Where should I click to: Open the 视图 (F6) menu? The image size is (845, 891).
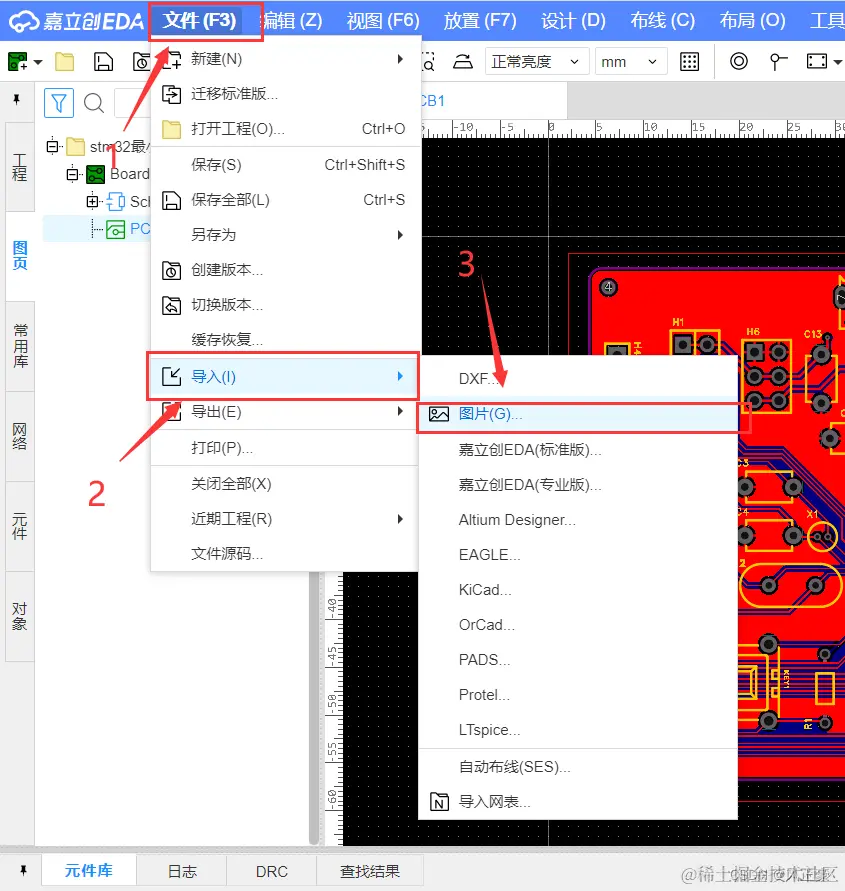click(383, 21)
